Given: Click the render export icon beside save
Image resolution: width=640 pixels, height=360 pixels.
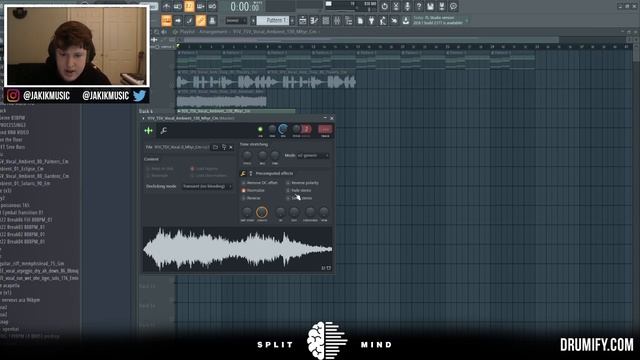Looking at the screenshot, I should (442, 6).
